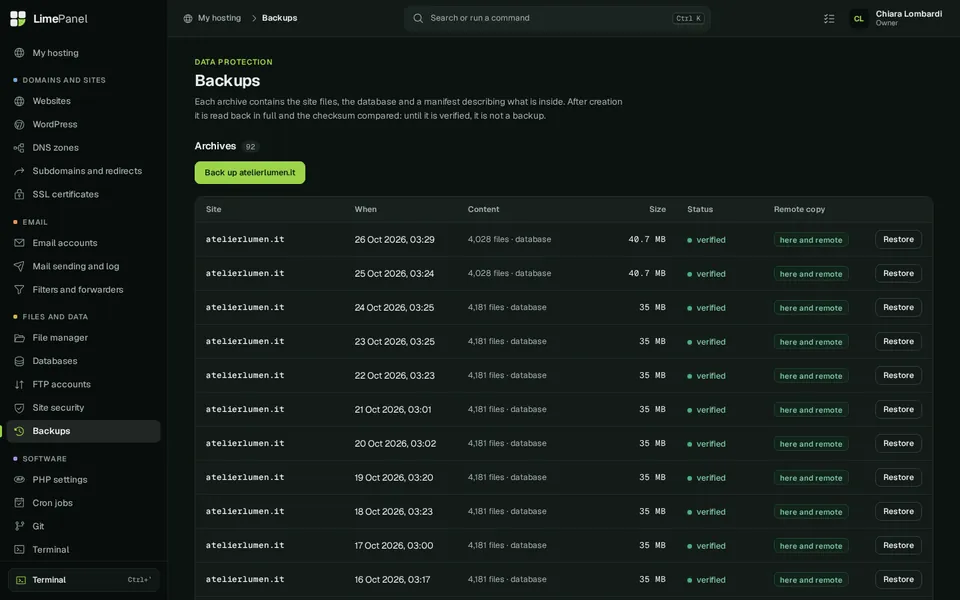Click the Site column header
The image size is (960, 600).
(214, 209)
